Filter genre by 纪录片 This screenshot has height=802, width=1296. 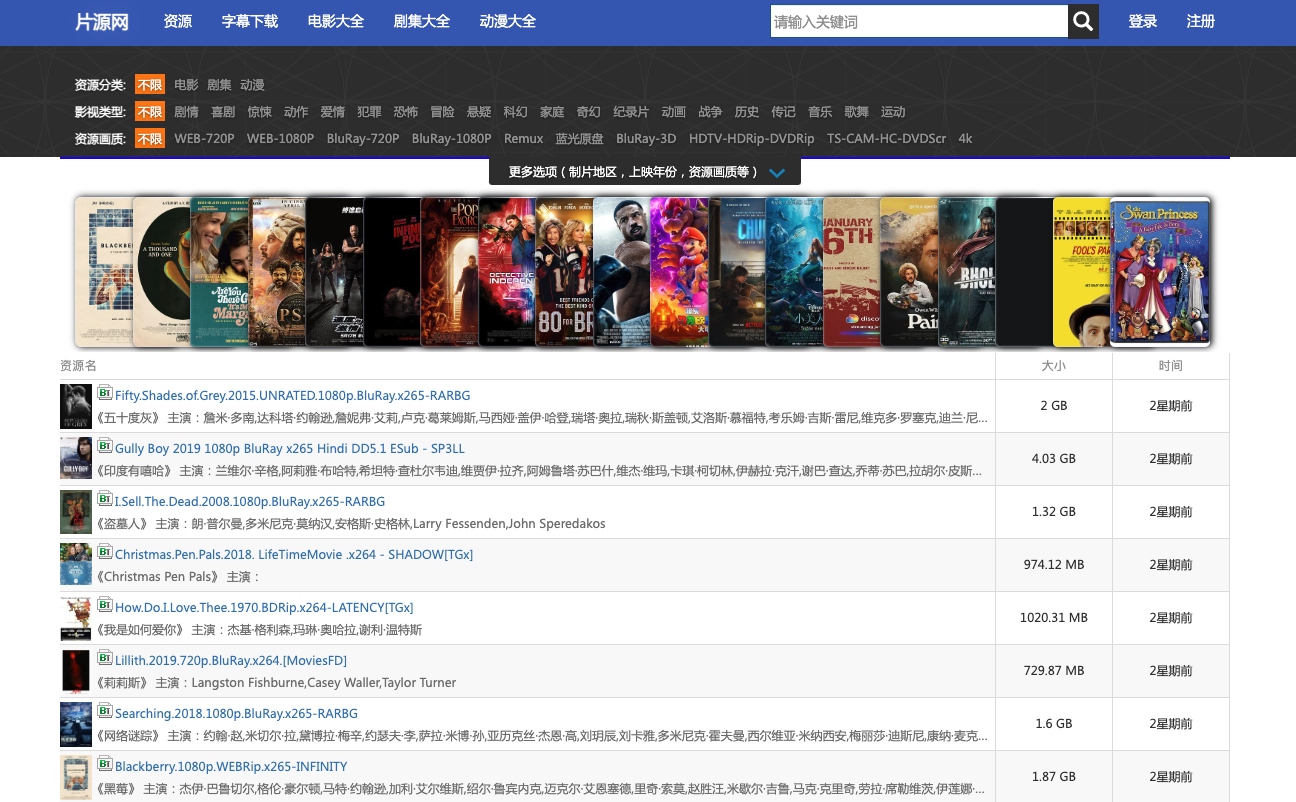[x=631, y=112]
